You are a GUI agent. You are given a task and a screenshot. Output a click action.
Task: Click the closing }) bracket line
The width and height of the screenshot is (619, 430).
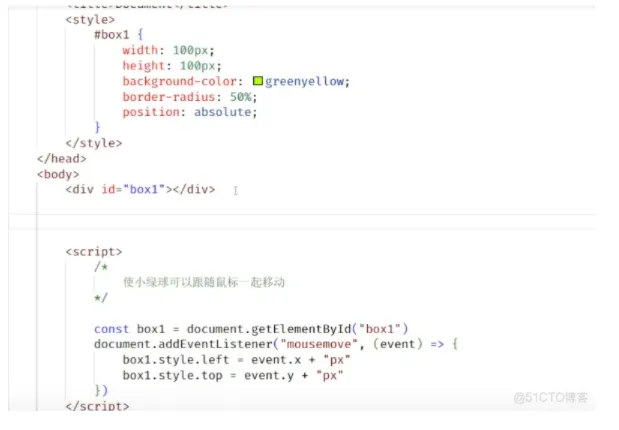point(101,391)
